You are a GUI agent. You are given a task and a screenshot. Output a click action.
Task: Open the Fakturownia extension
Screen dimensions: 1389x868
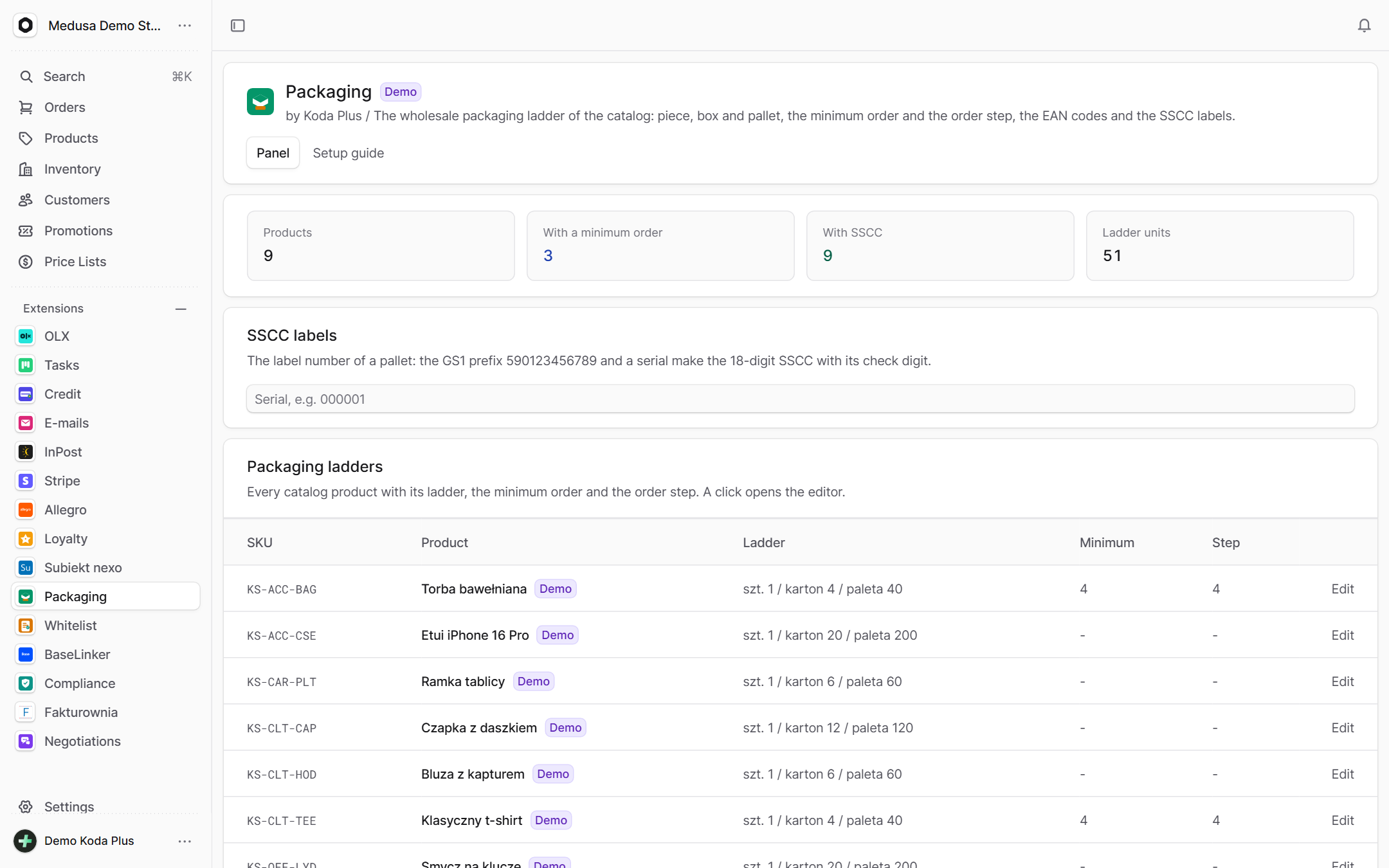coord(105,712)
